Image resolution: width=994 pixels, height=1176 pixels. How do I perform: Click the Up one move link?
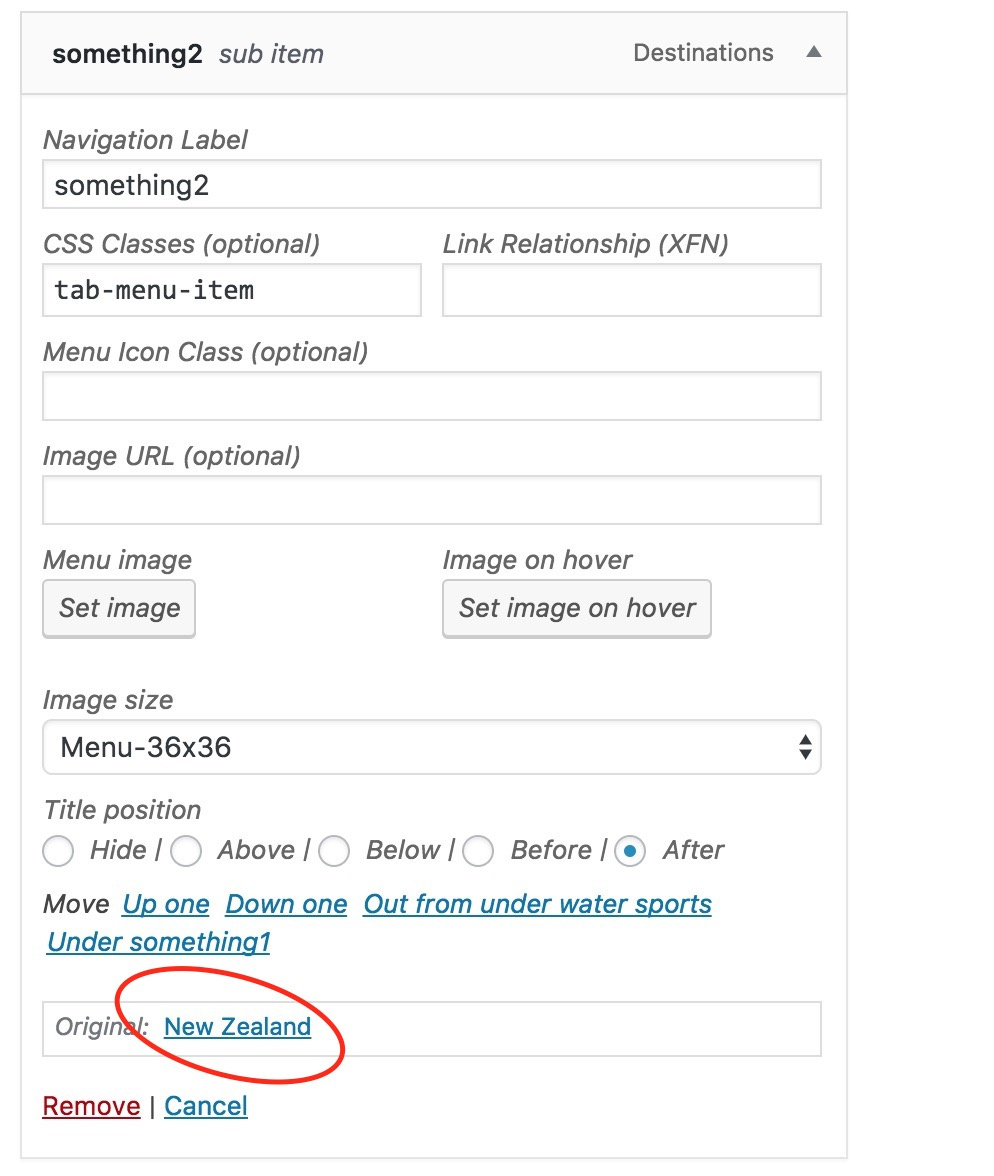point(166,904)
